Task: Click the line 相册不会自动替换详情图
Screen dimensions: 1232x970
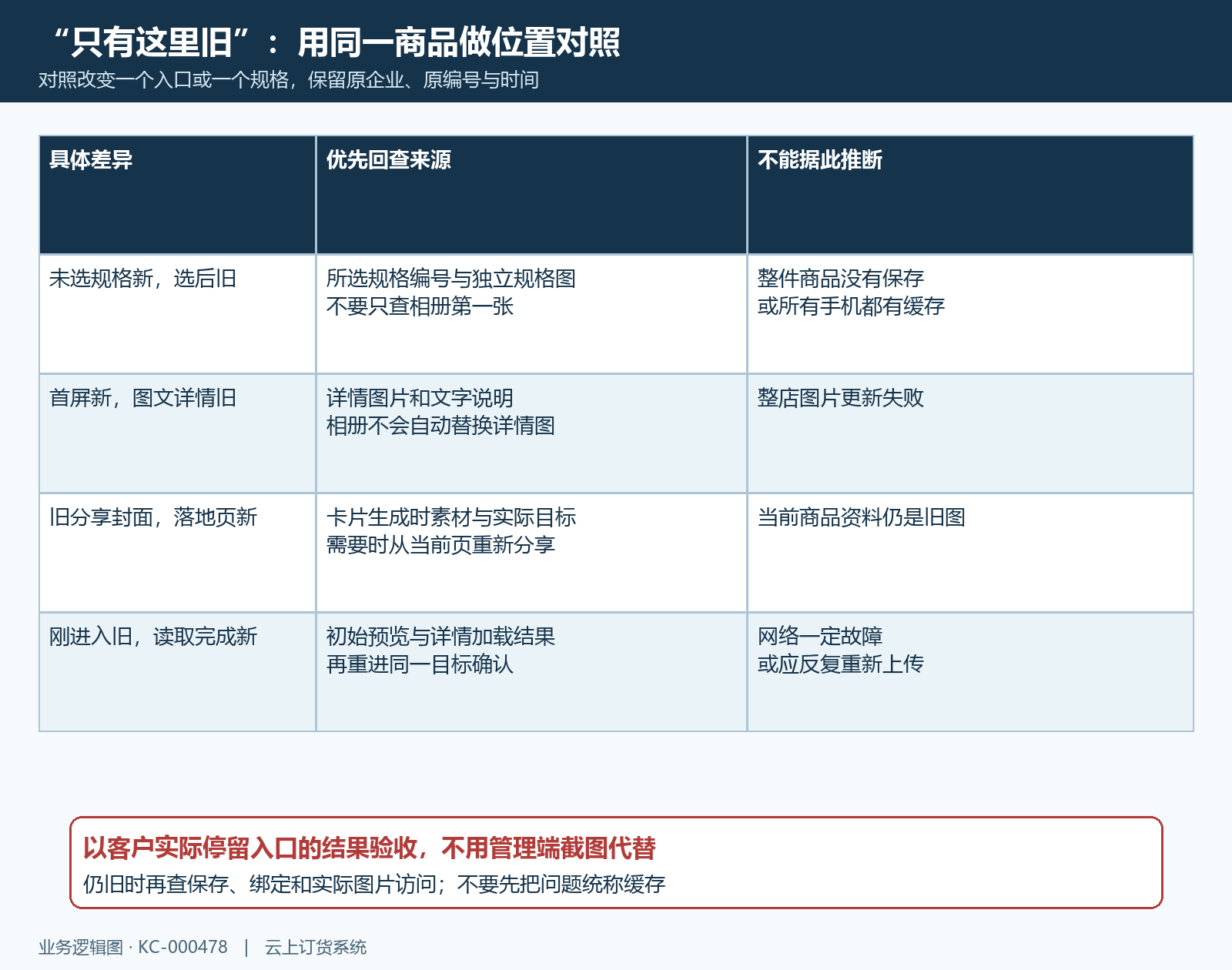Action: click(440, 426)
